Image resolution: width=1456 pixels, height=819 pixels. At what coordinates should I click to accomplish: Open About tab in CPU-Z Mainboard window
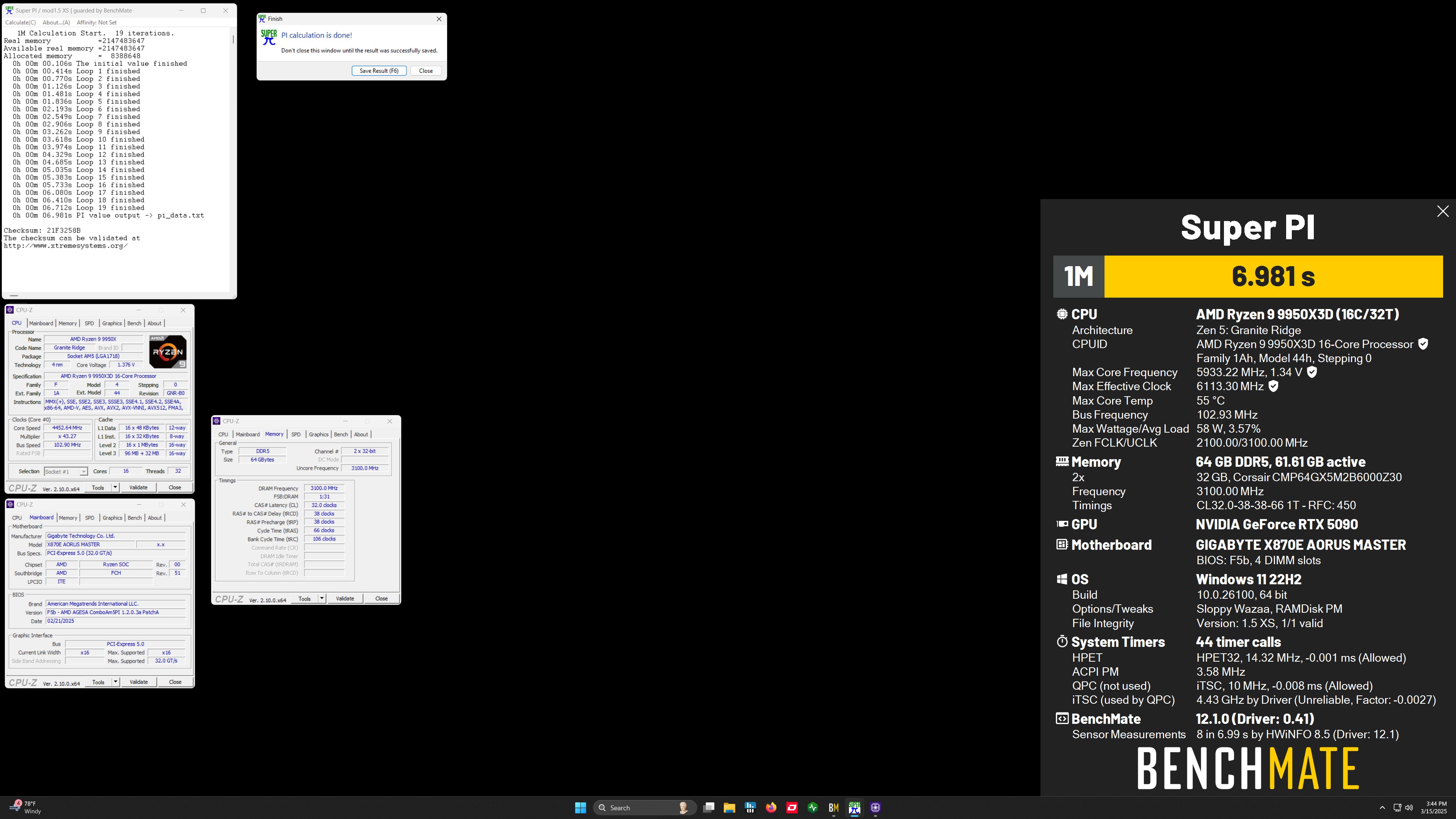155,518
